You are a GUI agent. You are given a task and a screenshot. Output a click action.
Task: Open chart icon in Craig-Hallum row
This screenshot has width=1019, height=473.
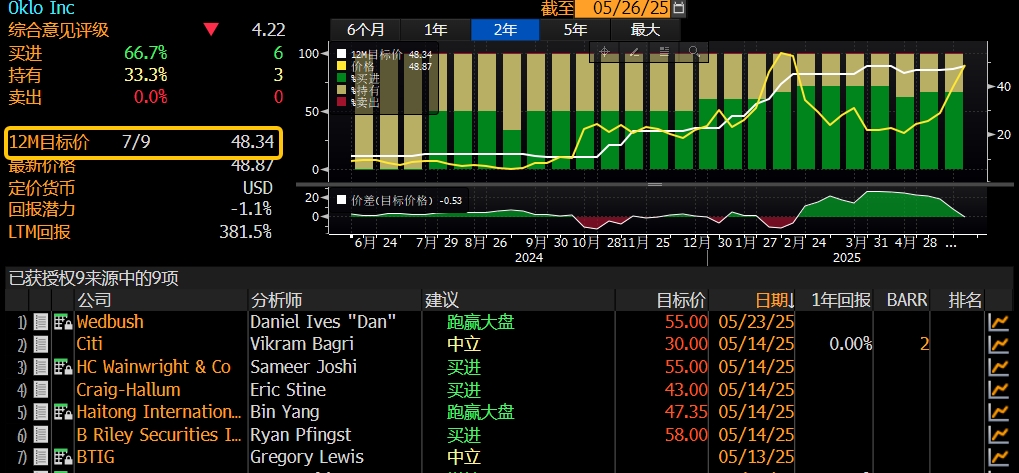coord(998,390)
